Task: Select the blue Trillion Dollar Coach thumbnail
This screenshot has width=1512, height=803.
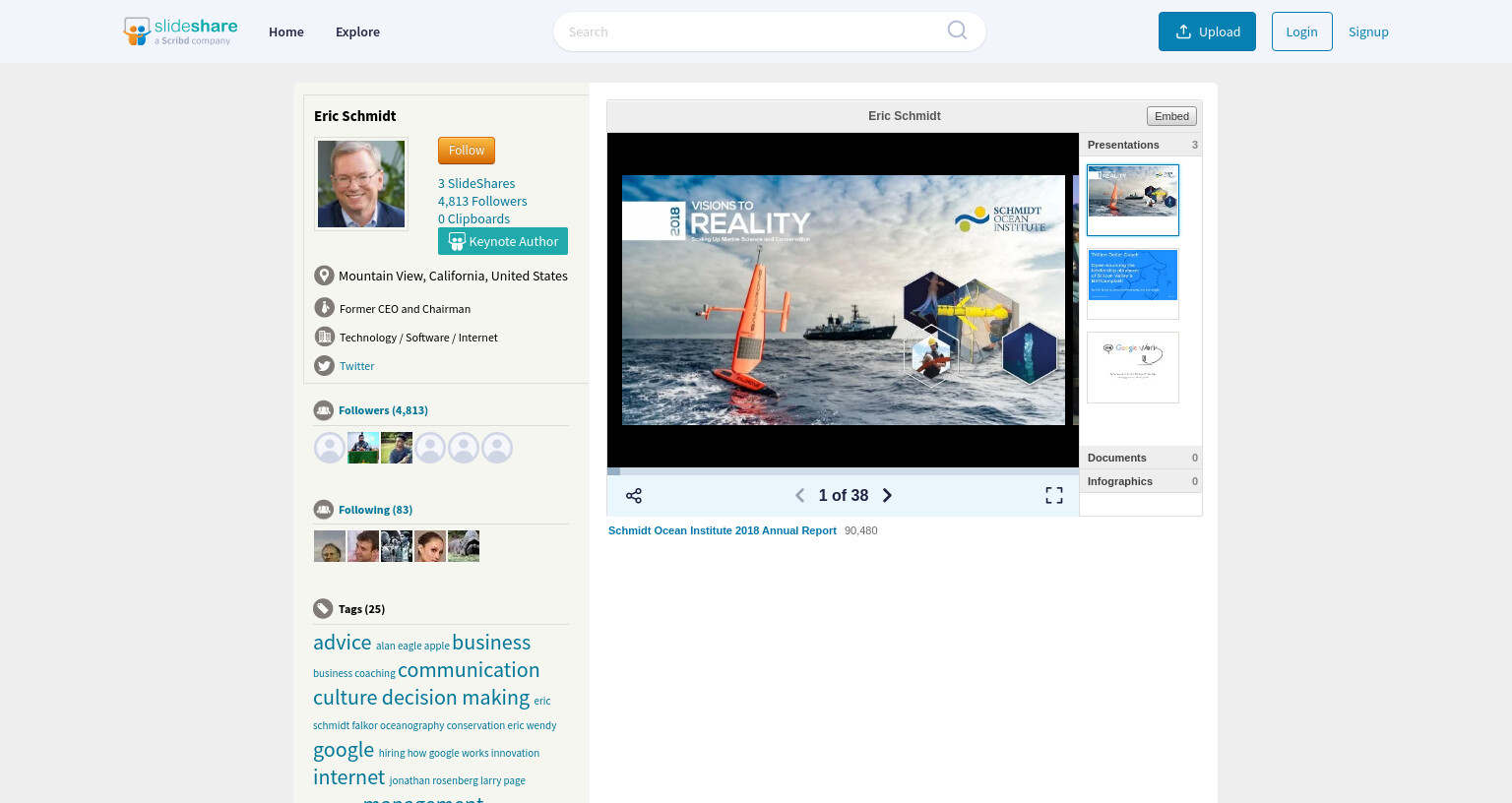Action: coord(1133,283)
